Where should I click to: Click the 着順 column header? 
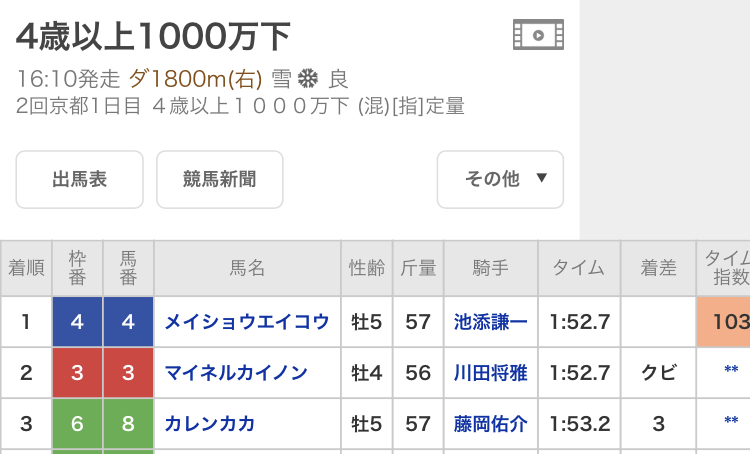point(26,268)
